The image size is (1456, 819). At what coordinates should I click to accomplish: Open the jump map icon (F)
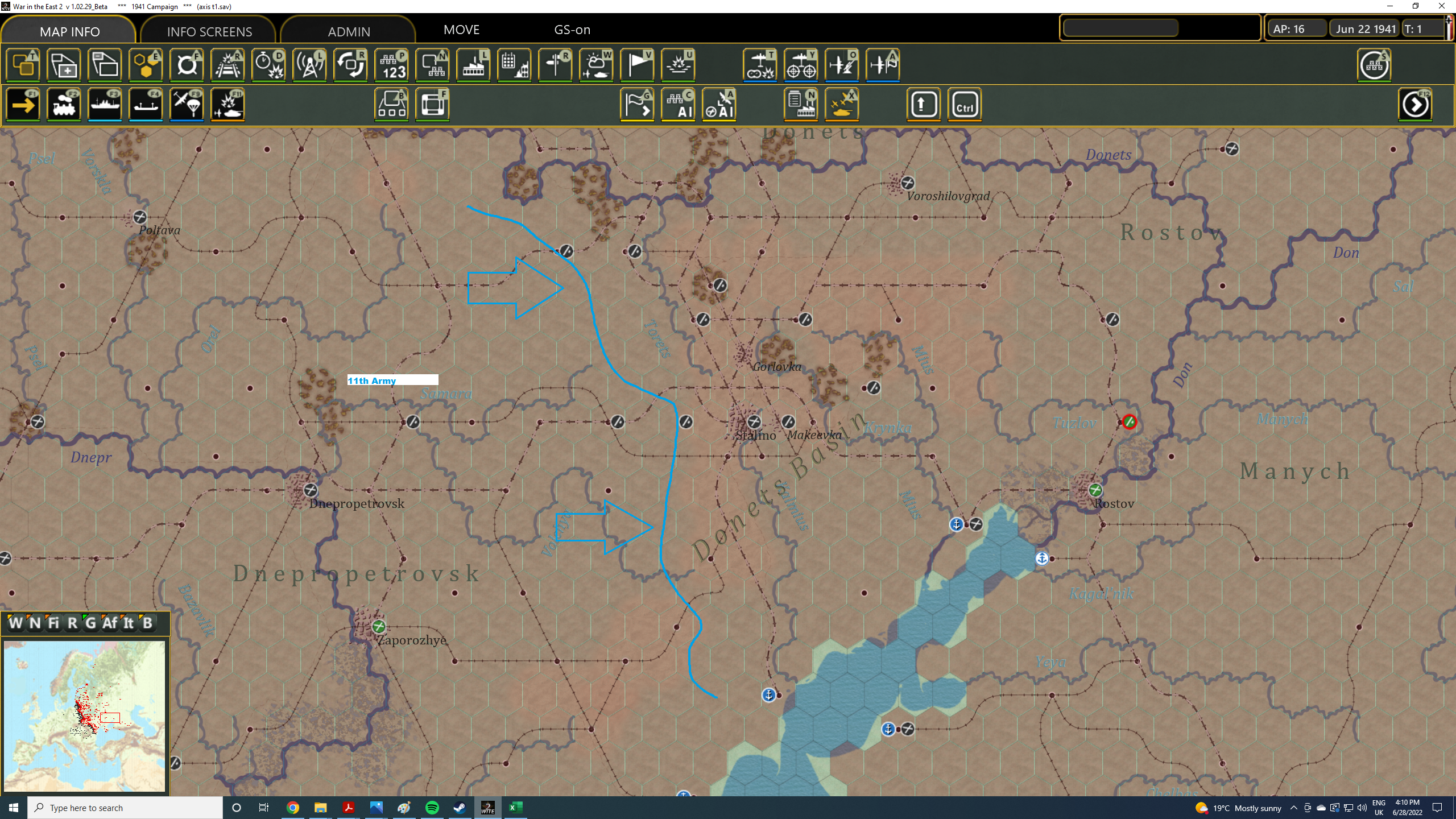pos(433,104)
